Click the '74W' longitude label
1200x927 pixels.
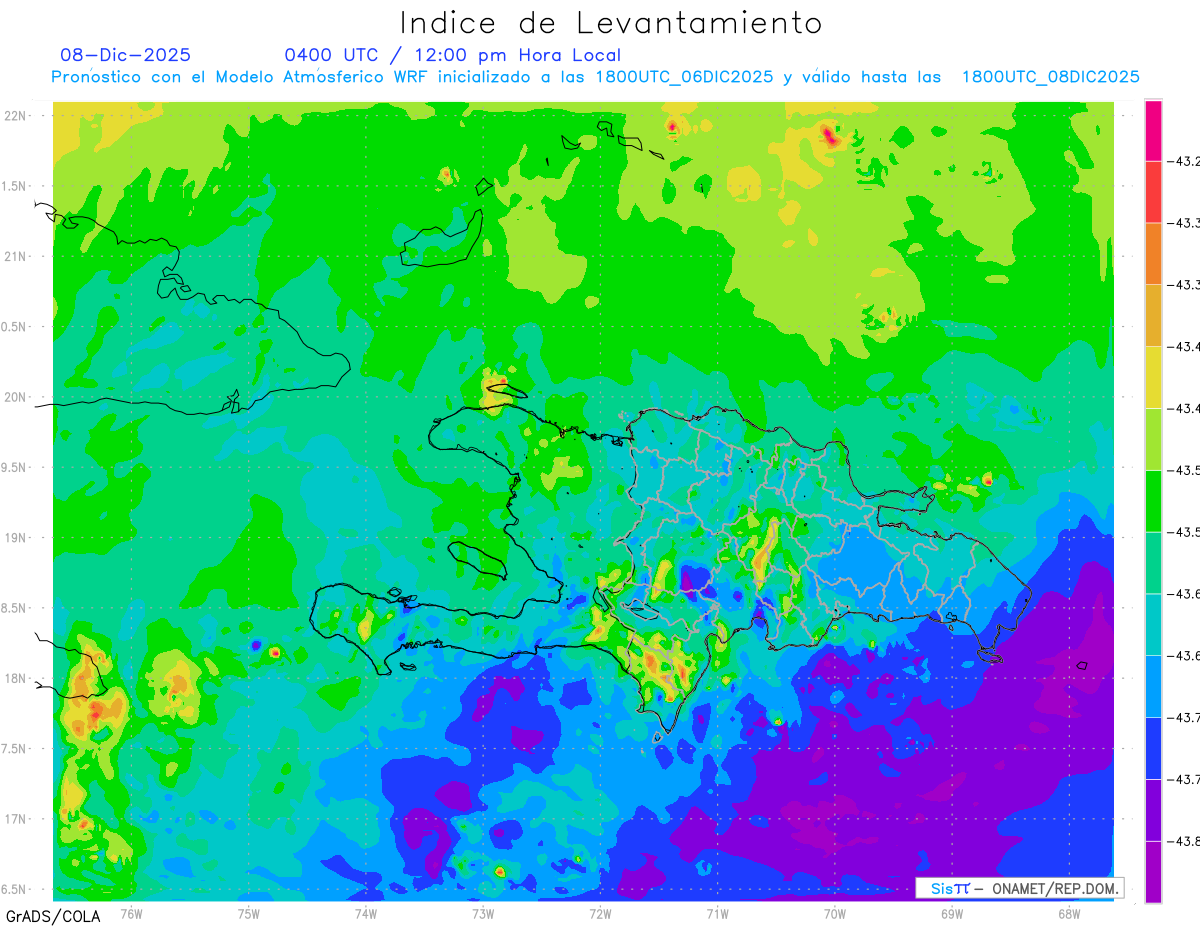pyautogui.click(x=366, y=912)
